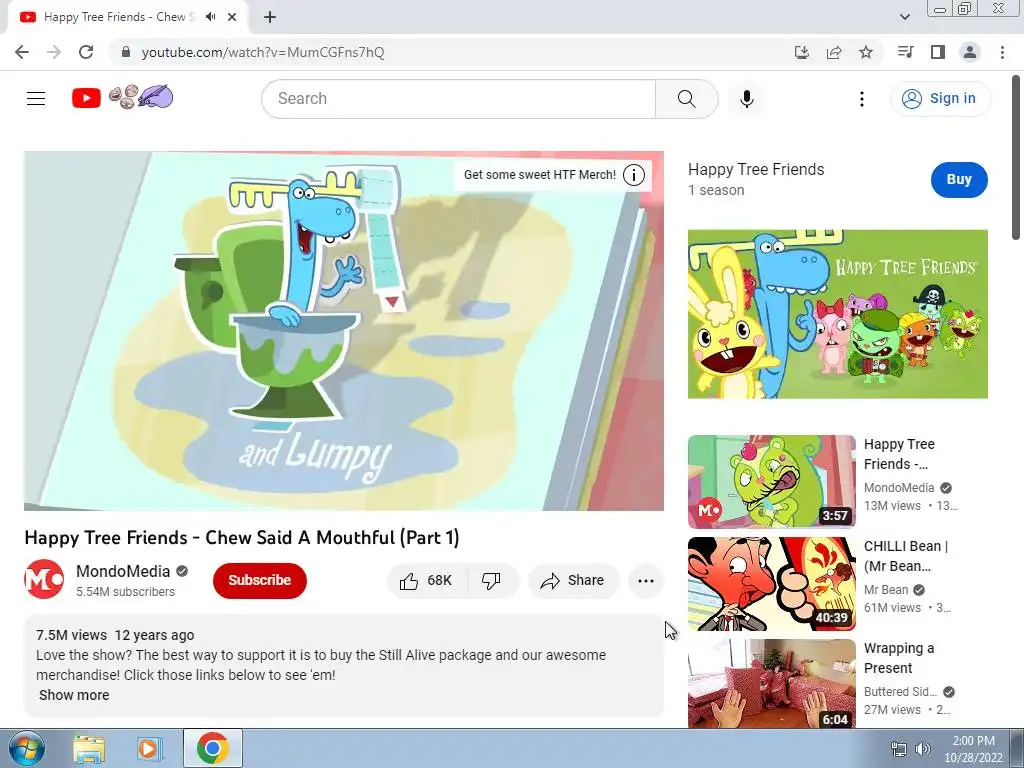Screen dimensions: 1024x768
Task: Click the page vertical scrollbar thumb
Action: (1016, 157)
